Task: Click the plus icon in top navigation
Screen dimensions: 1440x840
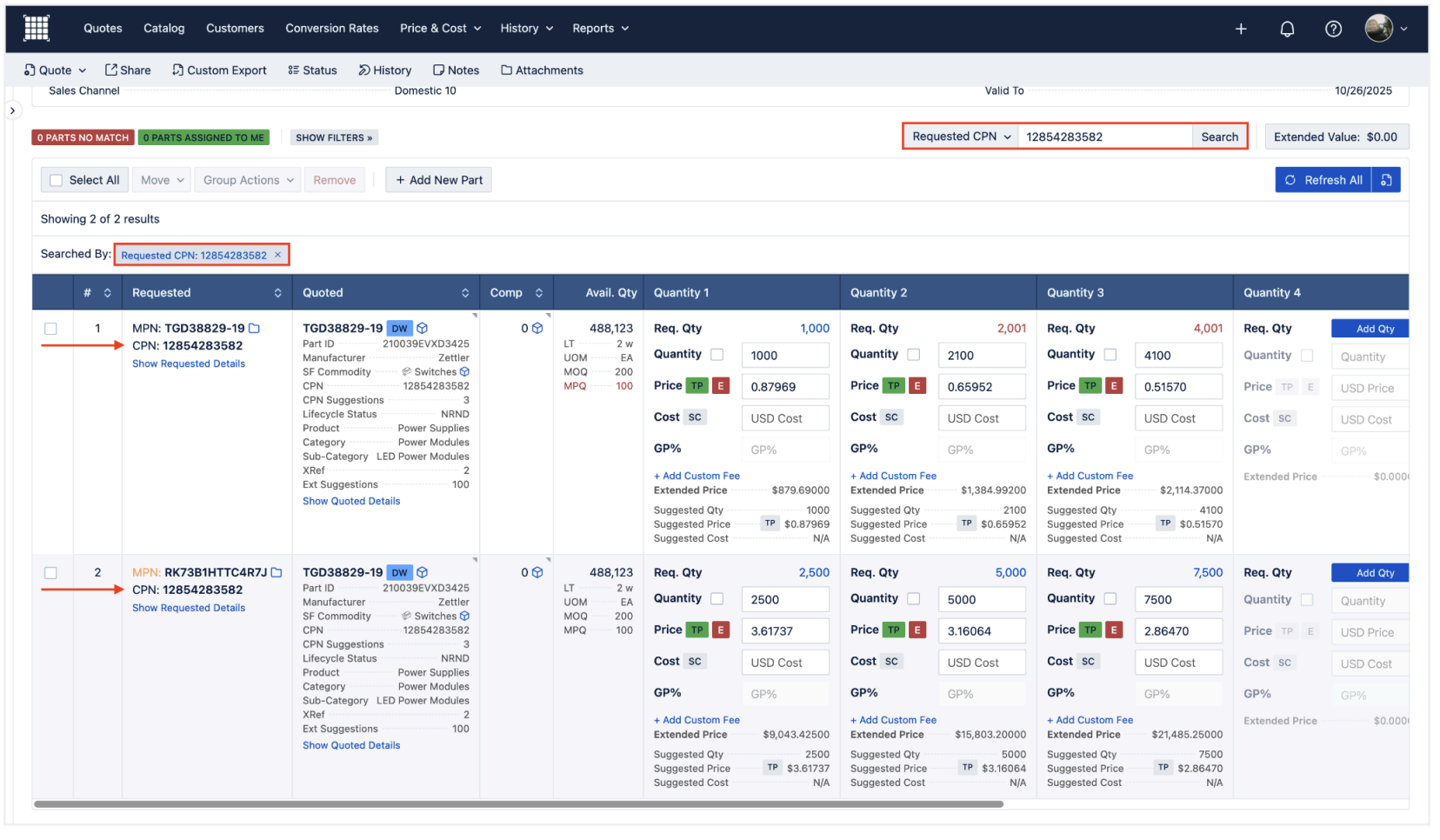Action: (x=1241, y=29)
